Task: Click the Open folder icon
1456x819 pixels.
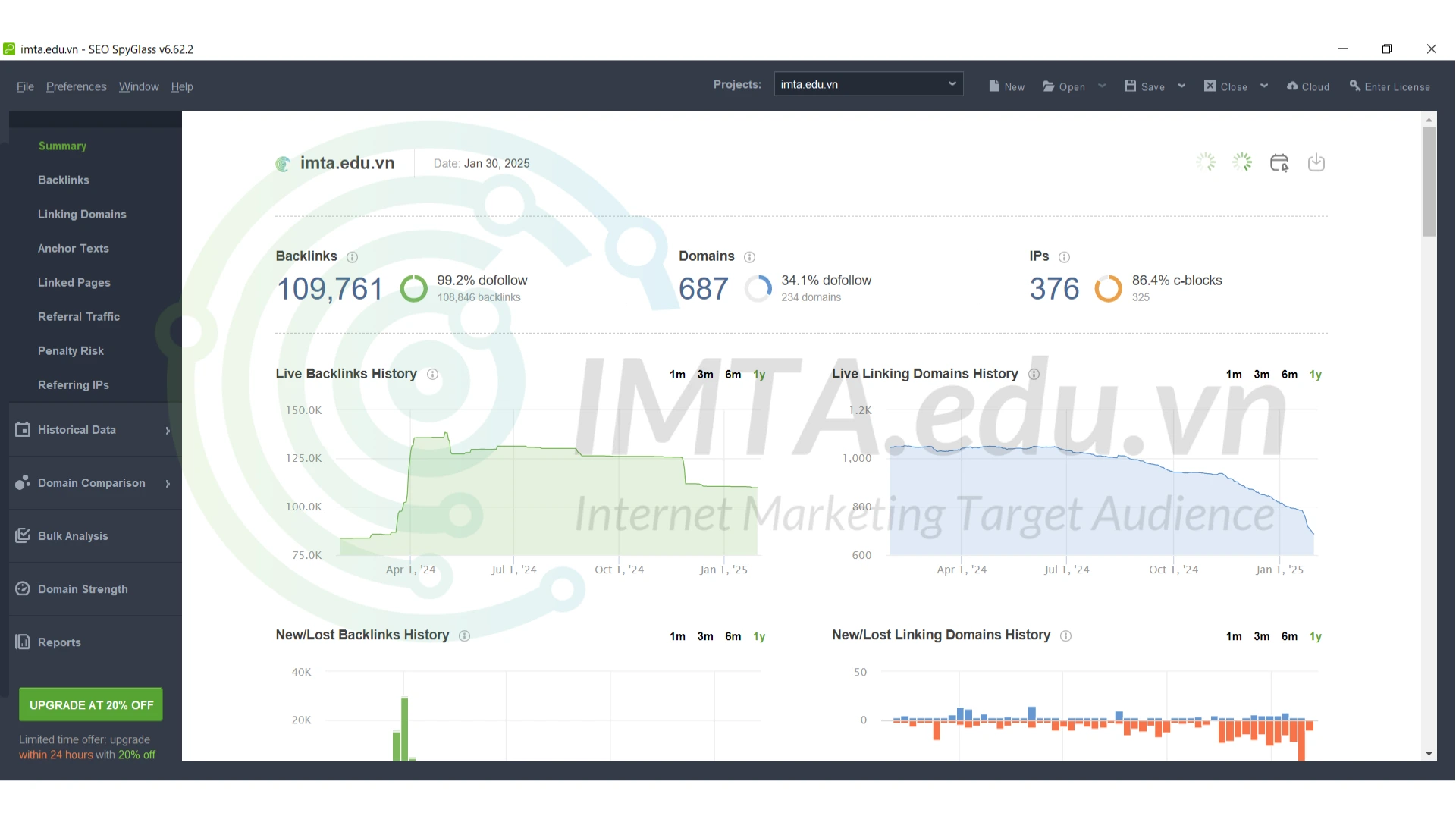Action: (1049, 86)
